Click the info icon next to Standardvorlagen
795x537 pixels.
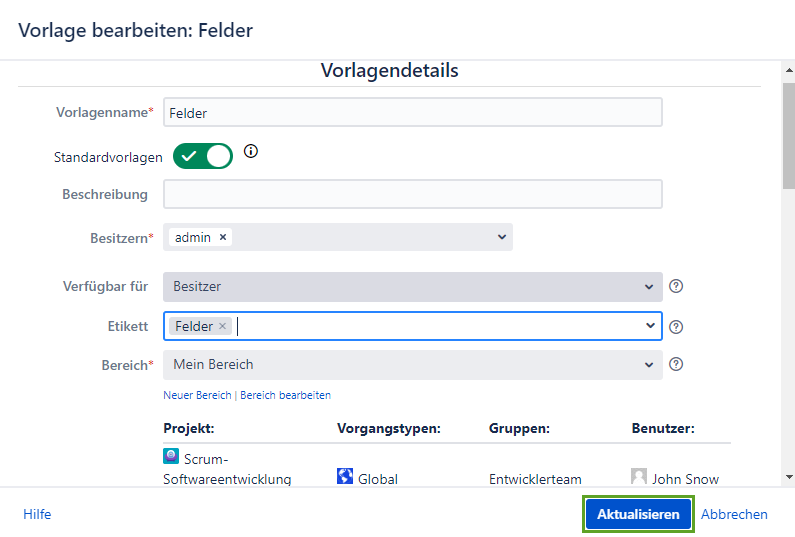(250, 151)
